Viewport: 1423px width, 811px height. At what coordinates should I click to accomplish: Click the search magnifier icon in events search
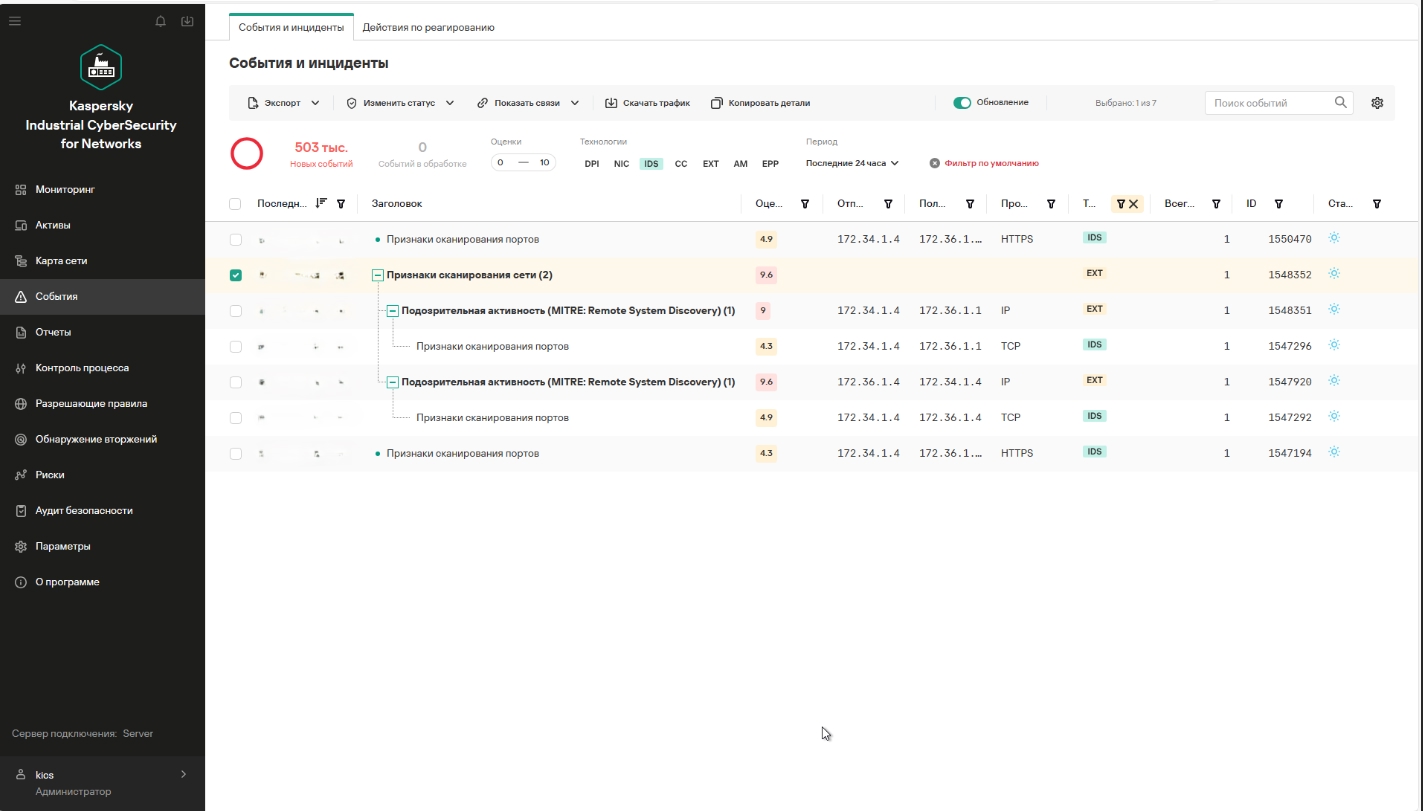[x=1341, y=102]
